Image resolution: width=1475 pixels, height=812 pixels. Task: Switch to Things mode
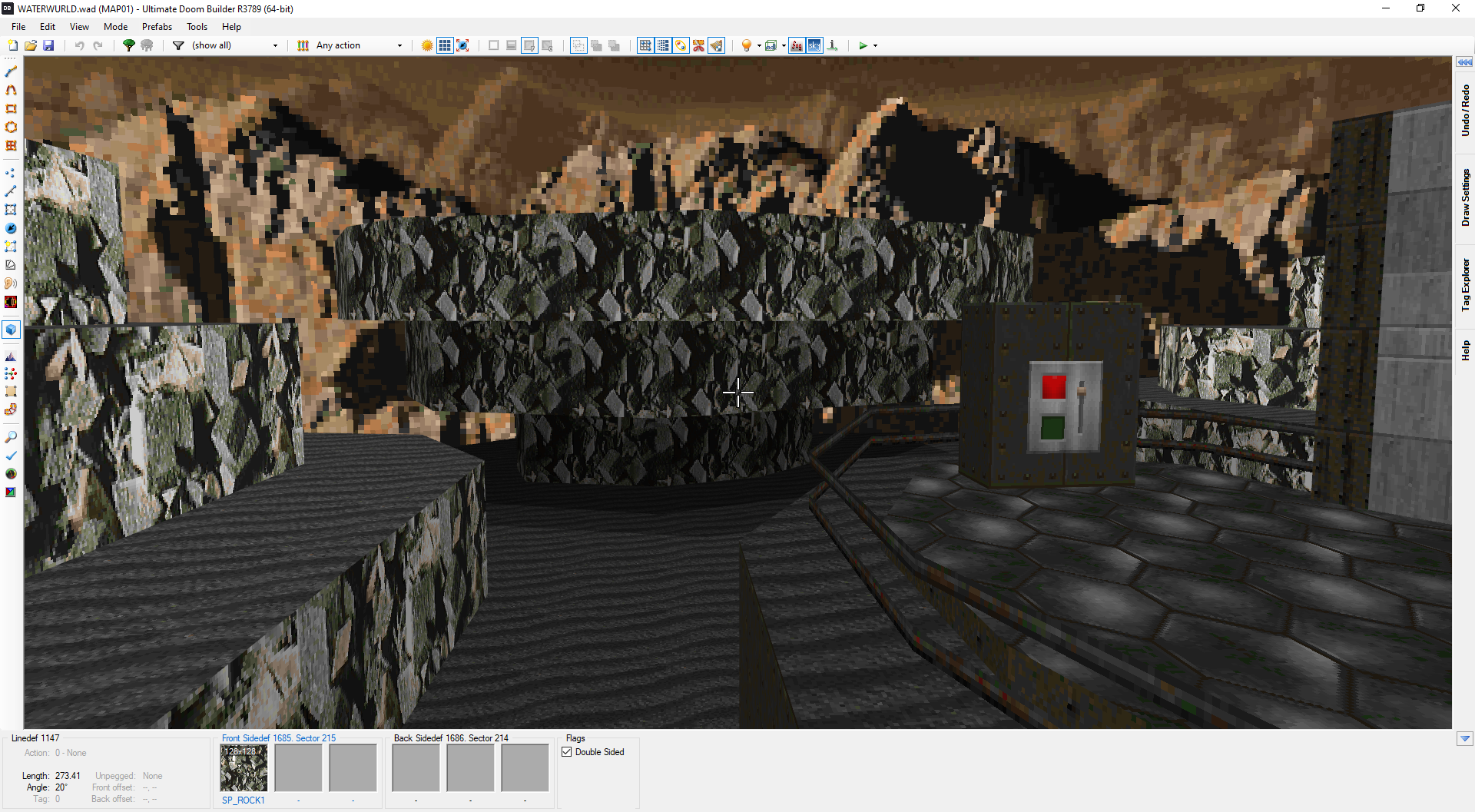[x=11, y=228]
